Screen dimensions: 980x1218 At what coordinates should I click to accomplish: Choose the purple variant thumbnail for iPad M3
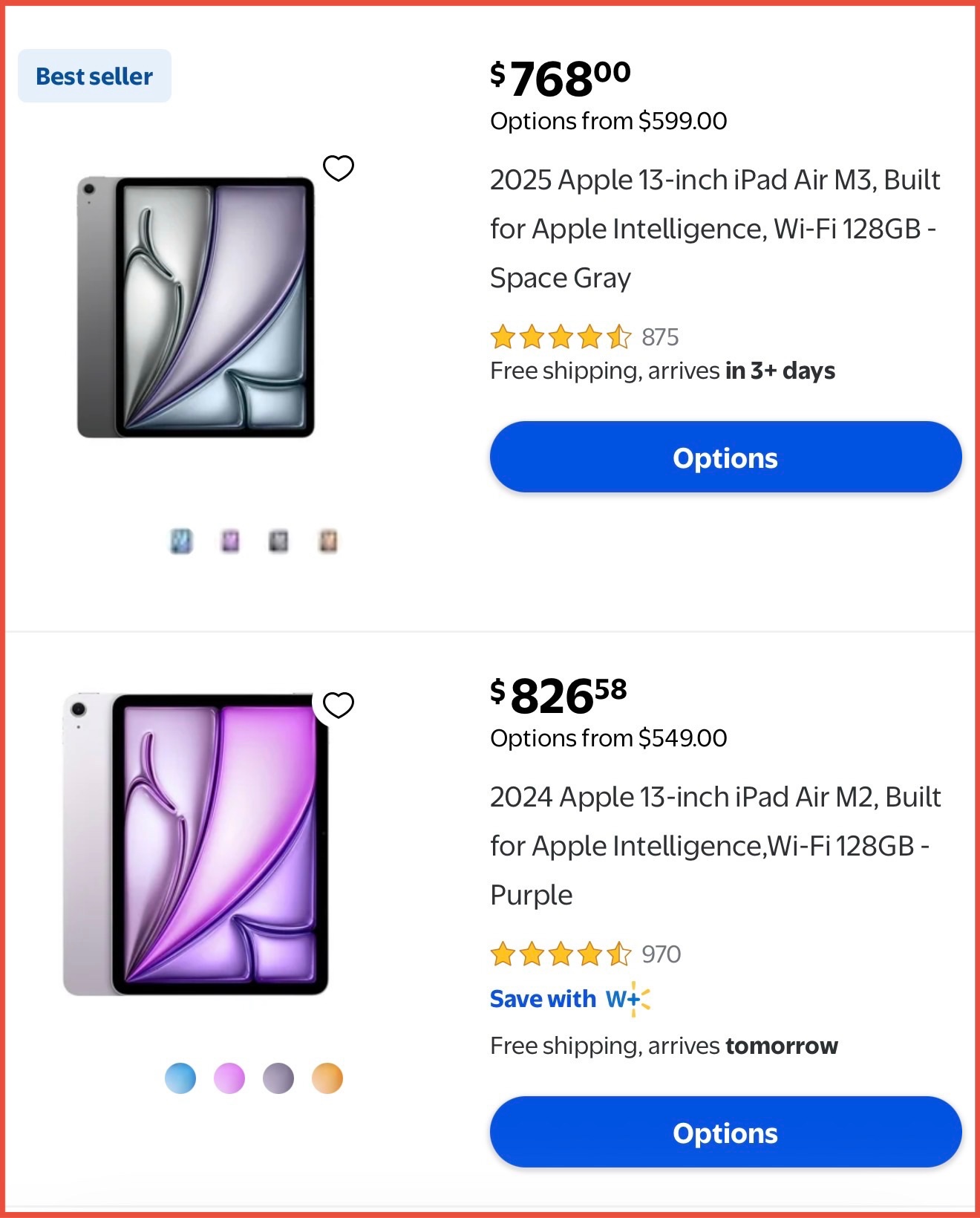tap(230, 541)
